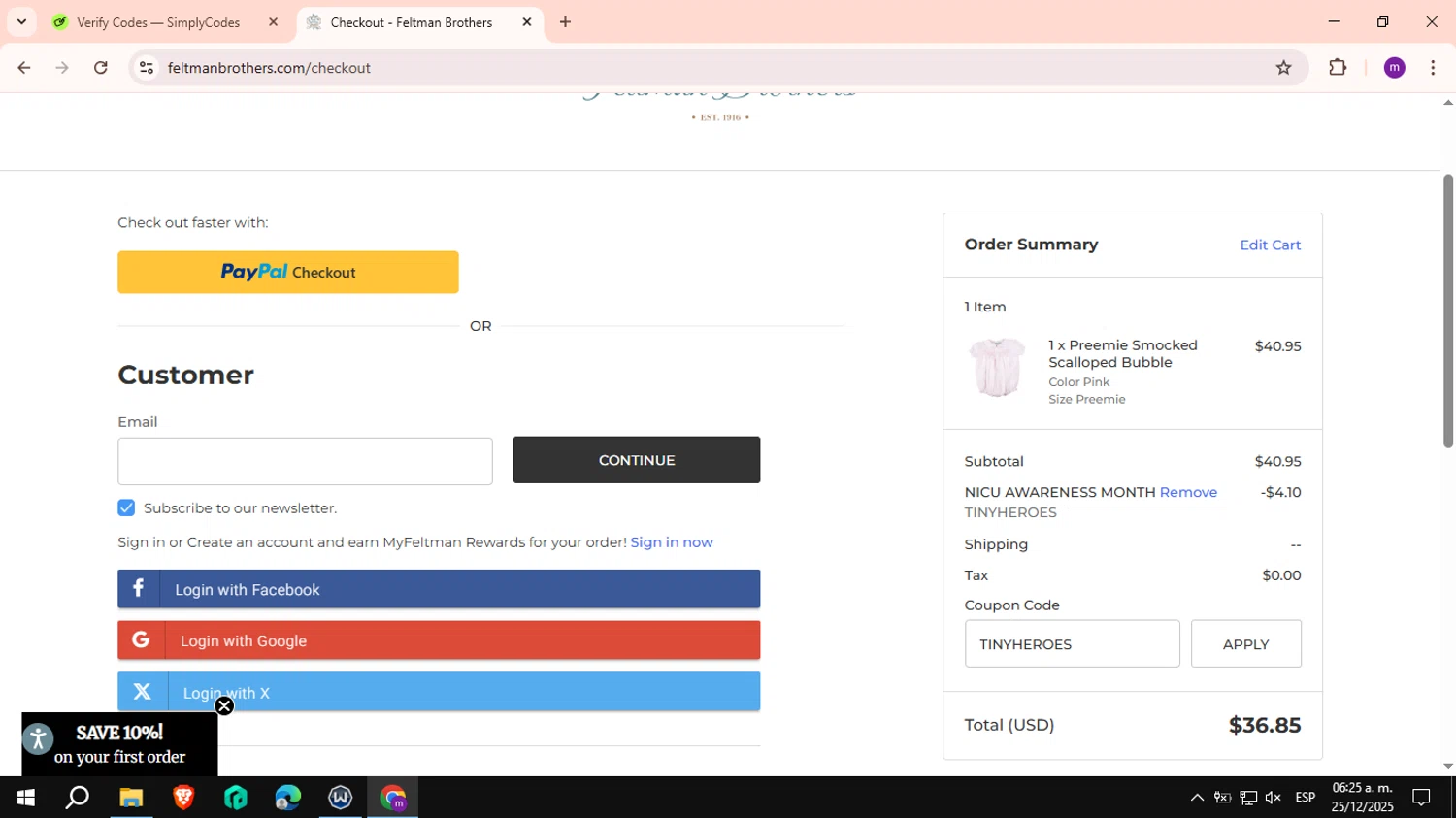Image resolution: width=1456 pixels, height=818 pixels.
Task: Remove the NICU AWARENESS MONTH coupon
Action: tap(1188, 492)
